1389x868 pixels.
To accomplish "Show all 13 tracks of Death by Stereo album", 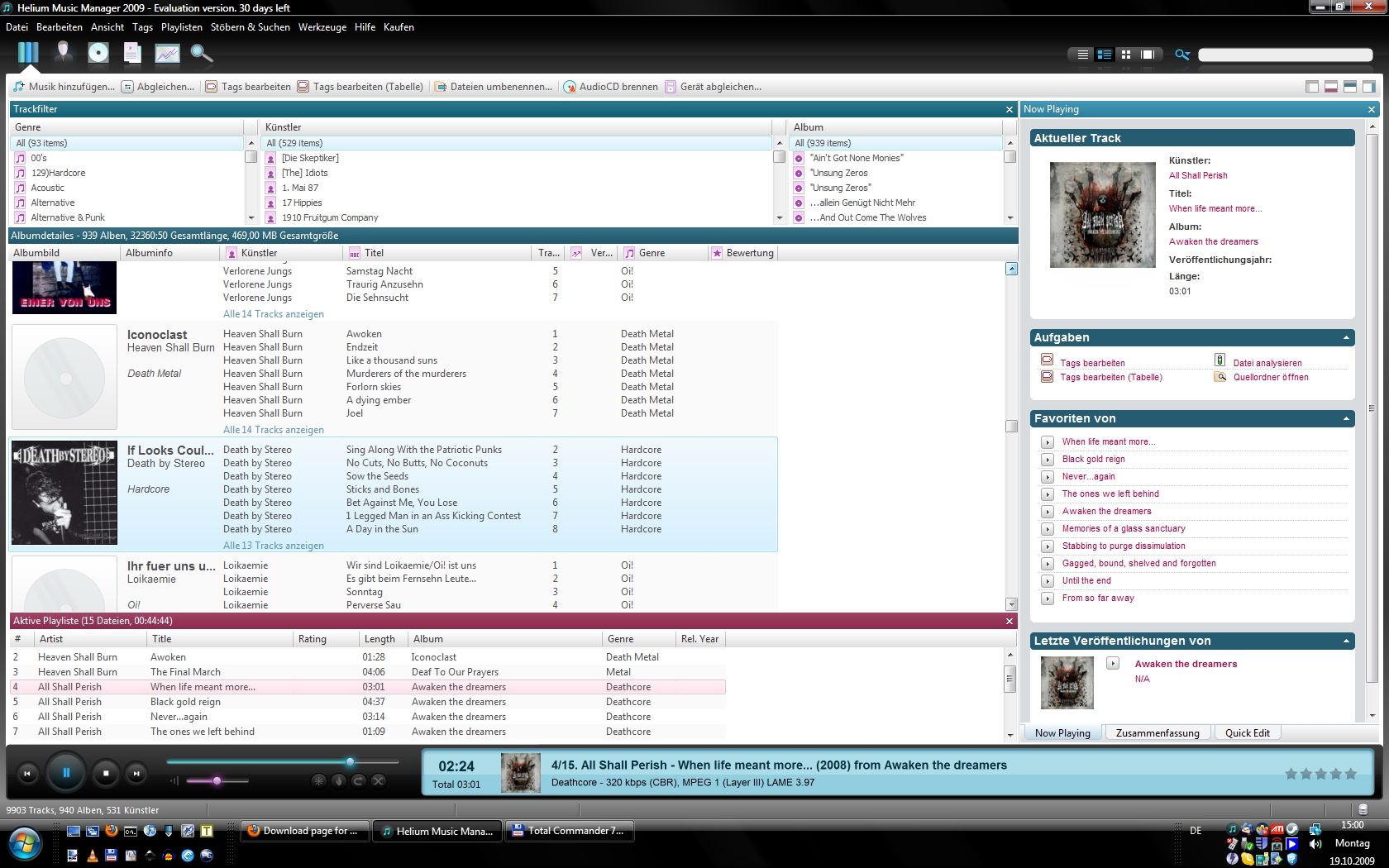I will tap(274, 546).
